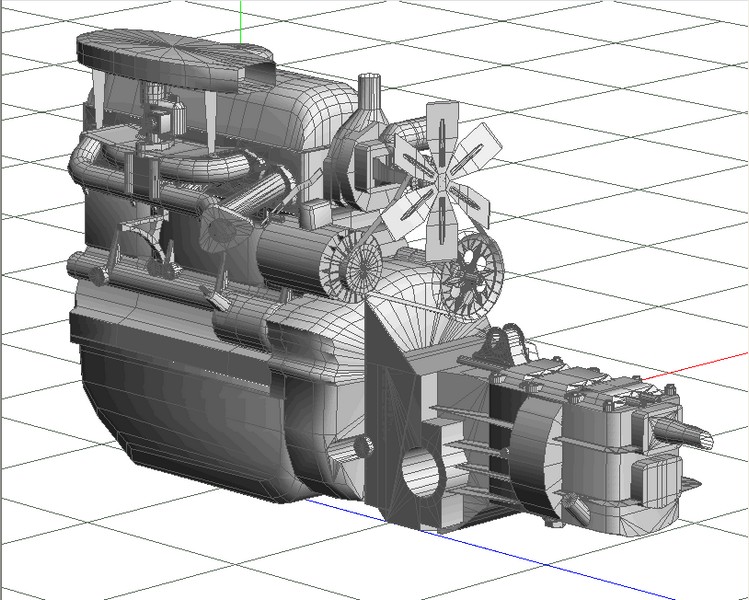The width and height of the screenshot is (749, 600).
Task: Click the lever atop the transmission
Action: click(x=512, y=345)
